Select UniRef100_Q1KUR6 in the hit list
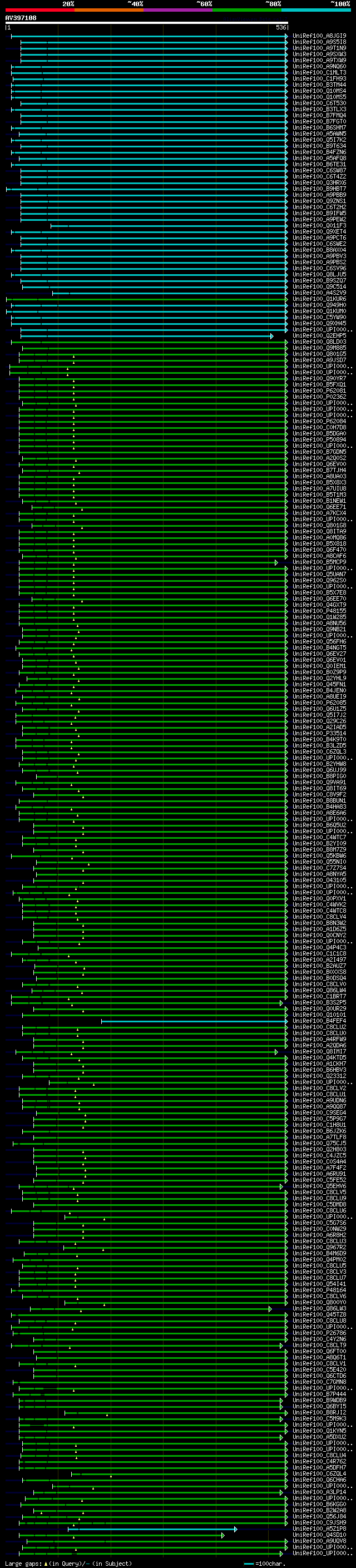 coord(319,299)
